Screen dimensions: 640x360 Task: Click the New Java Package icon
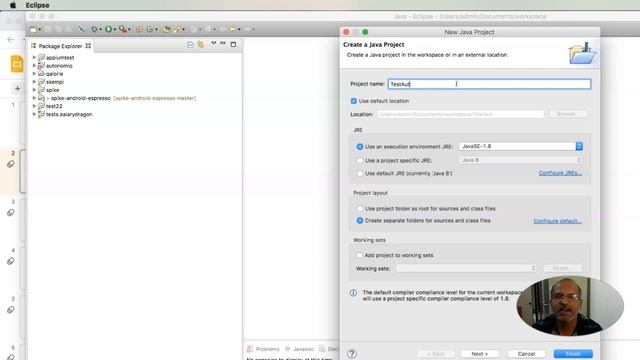click(139, 29)
